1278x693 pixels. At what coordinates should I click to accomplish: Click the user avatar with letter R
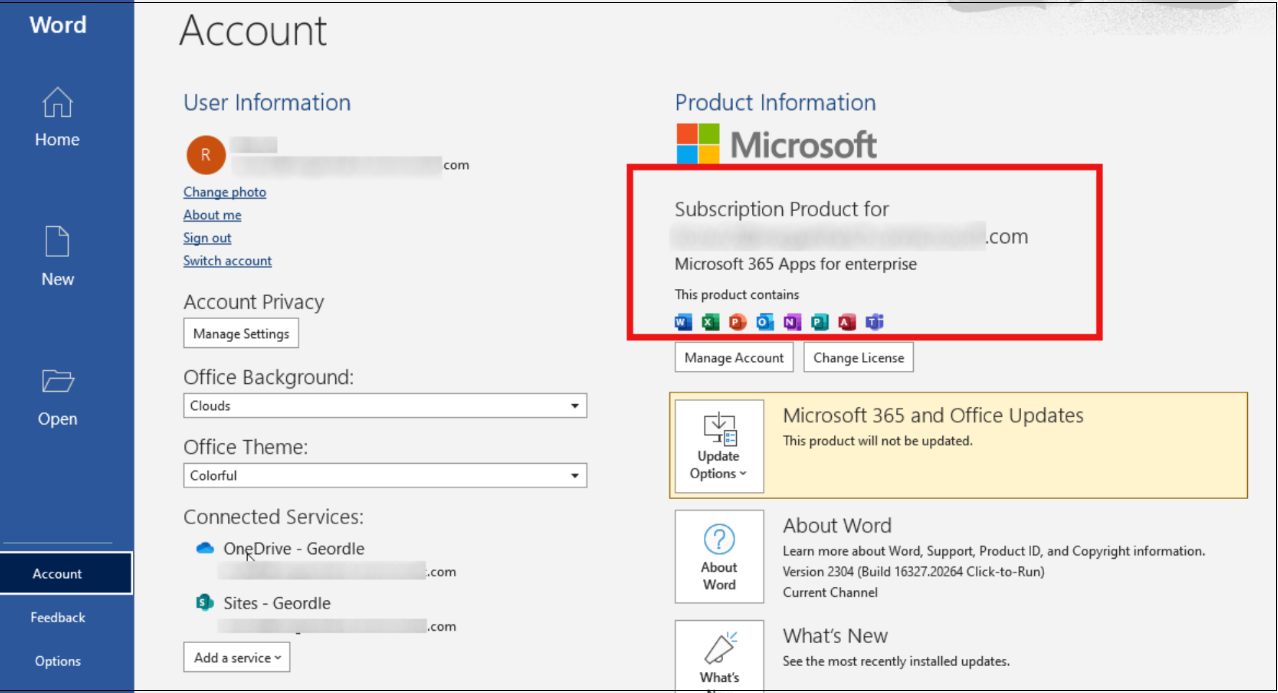[x=206, y=155]
